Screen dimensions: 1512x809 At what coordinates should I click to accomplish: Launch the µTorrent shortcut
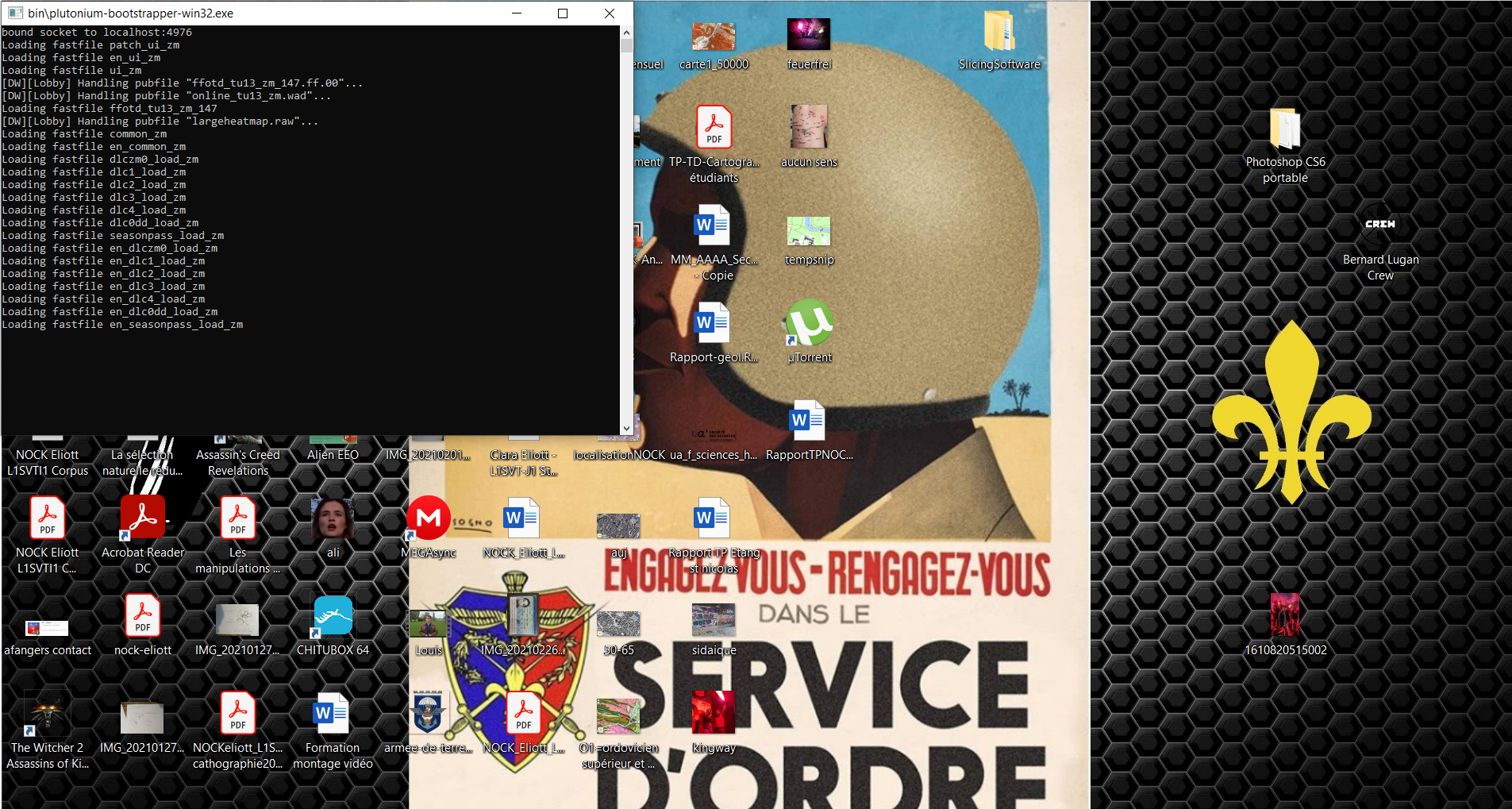[x=809, y=322]
